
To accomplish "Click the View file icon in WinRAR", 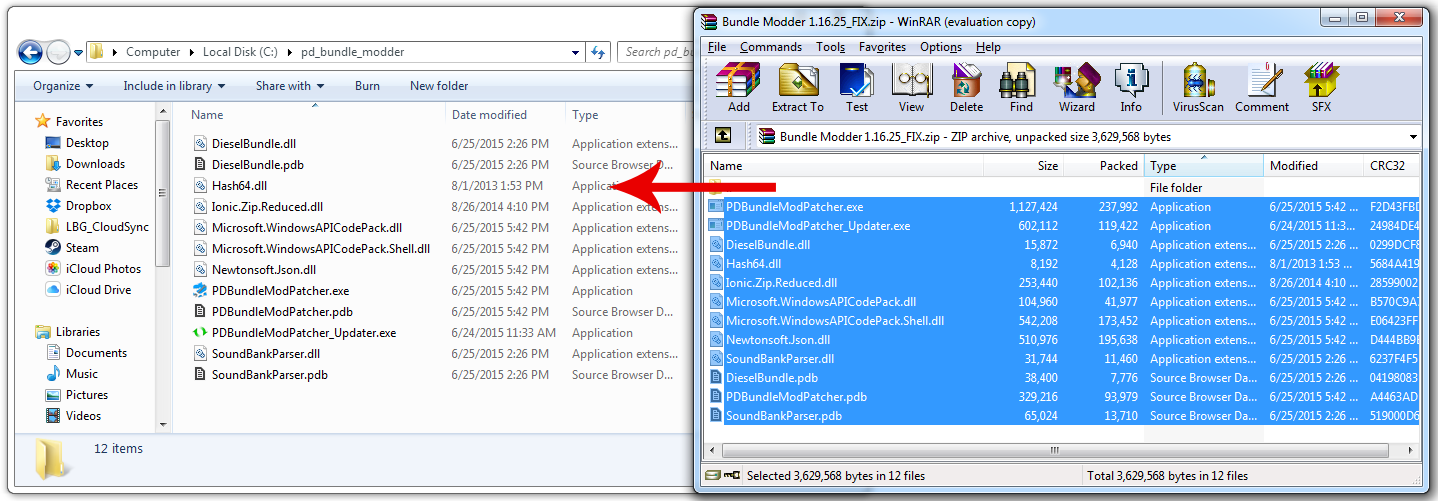I will (911, 88).
